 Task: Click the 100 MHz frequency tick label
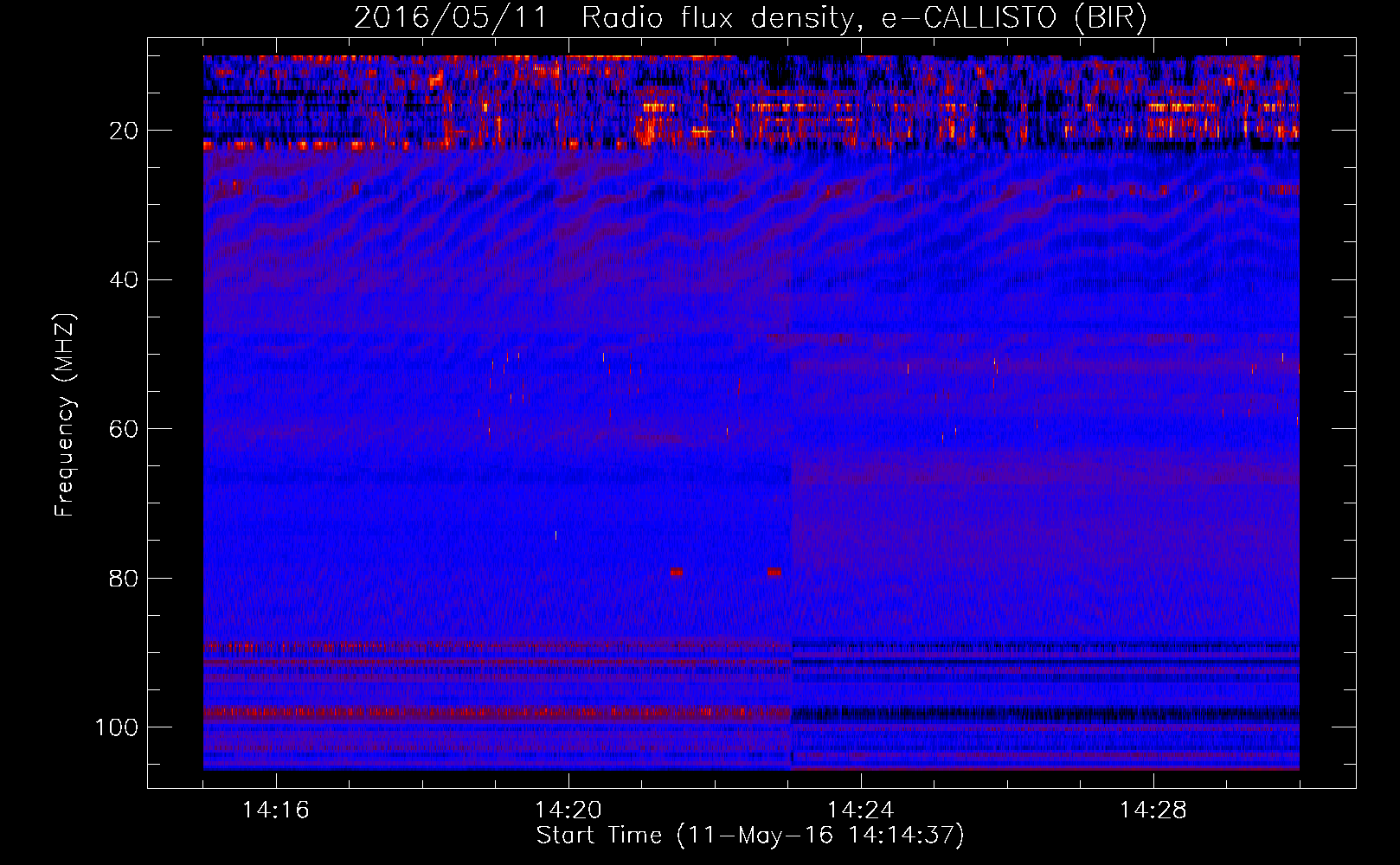click(117, 727)
